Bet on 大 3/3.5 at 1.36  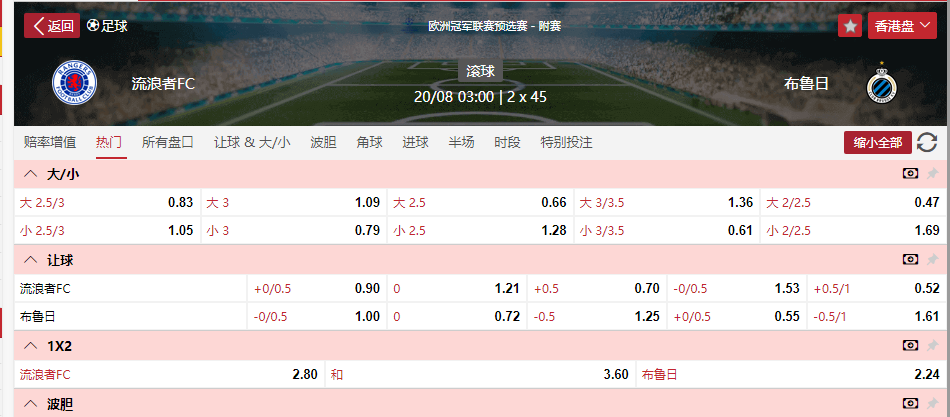[667, 202]
